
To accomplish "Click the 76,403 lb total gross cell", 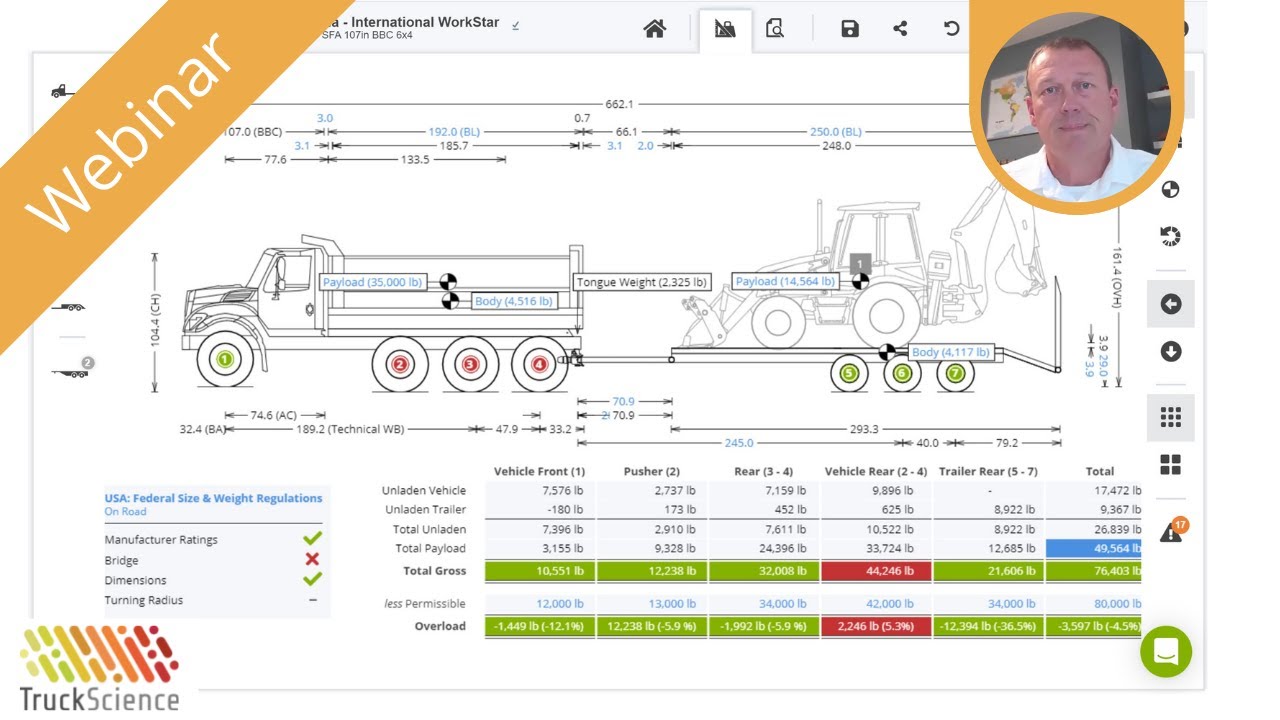I will (x=1094, y=572).
